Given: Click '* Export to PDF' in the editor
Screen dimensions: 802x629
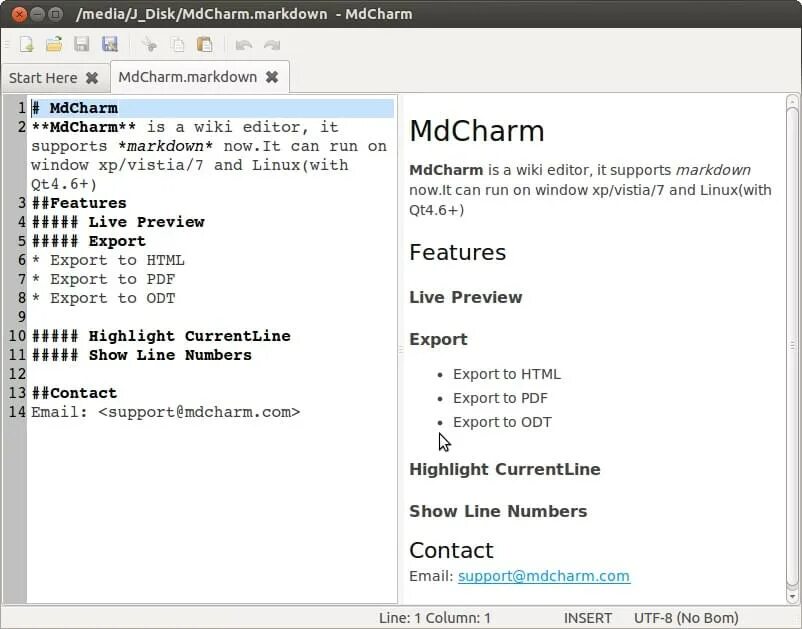Looking at the screenshot, I should coord(103,279).
